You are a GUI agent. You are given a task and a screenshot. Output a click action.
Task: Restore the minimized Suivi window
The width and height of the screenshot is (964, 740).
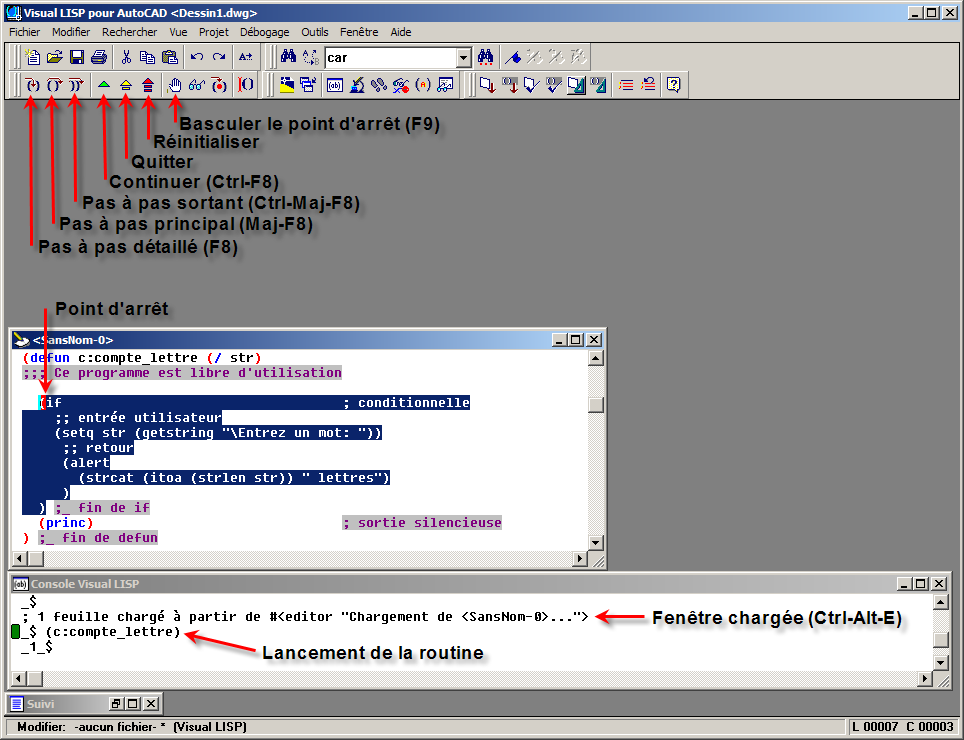tap(115, 704)
